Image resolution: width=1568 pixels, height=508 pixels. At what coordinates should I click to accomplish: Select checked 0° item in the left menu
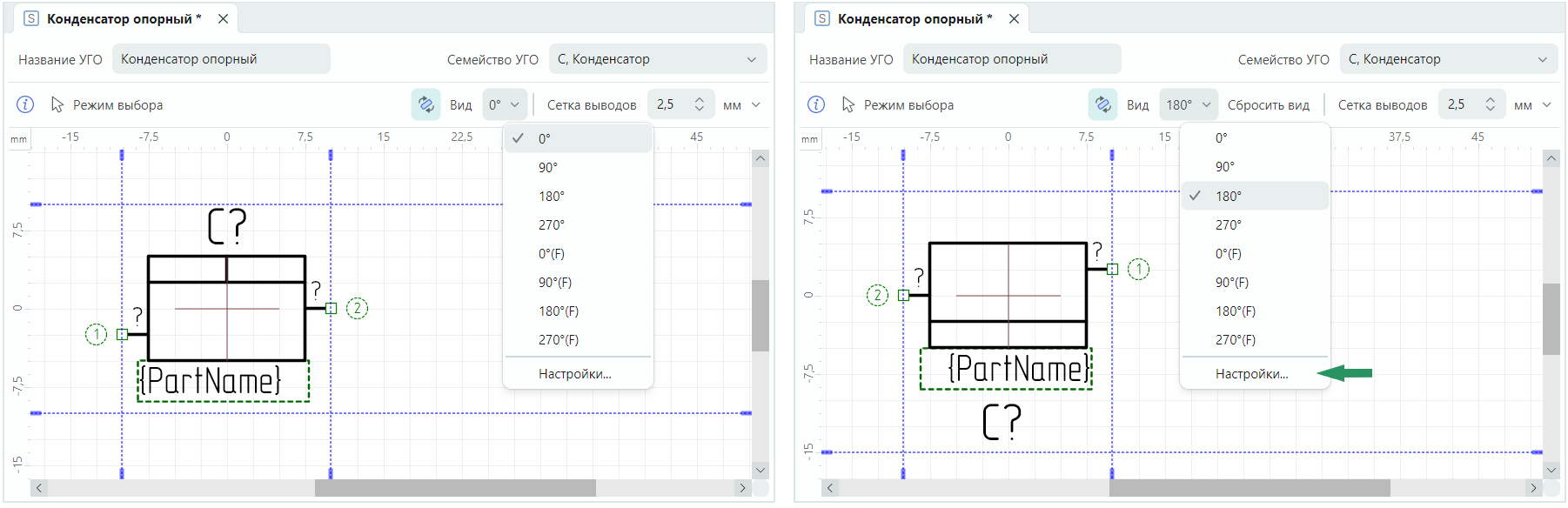click(579, 138)
